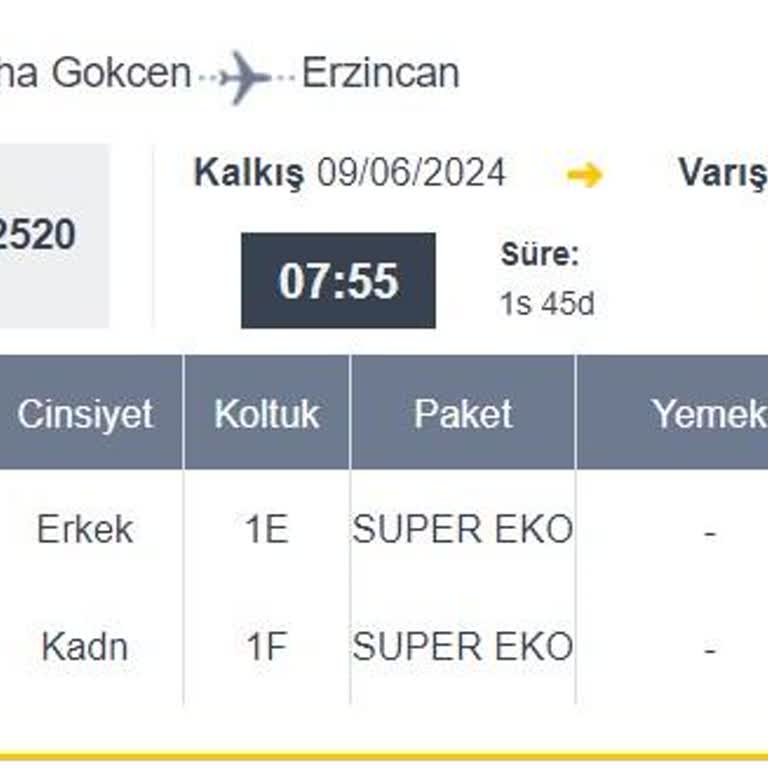768x768 pixels.
Task: Click the Koltuk column header
Action: [267, 414]
